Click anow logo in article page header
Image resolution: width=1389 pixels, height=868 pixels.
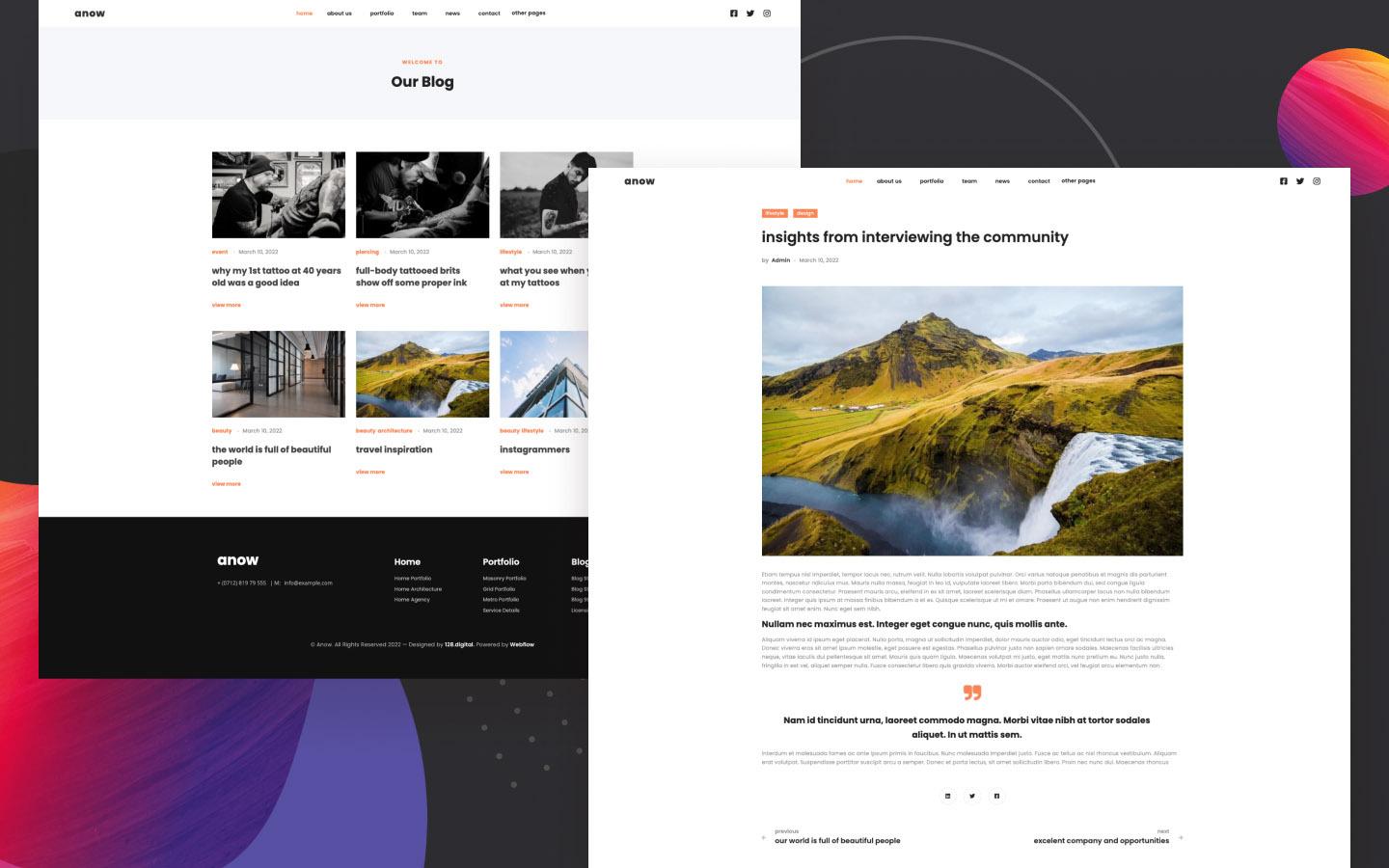640,181
